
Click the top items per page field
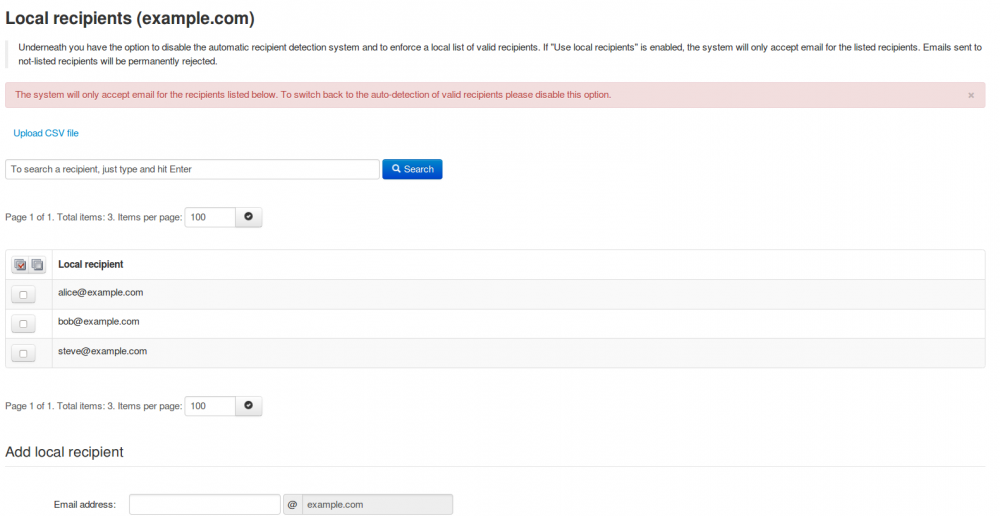coord(210,217)
